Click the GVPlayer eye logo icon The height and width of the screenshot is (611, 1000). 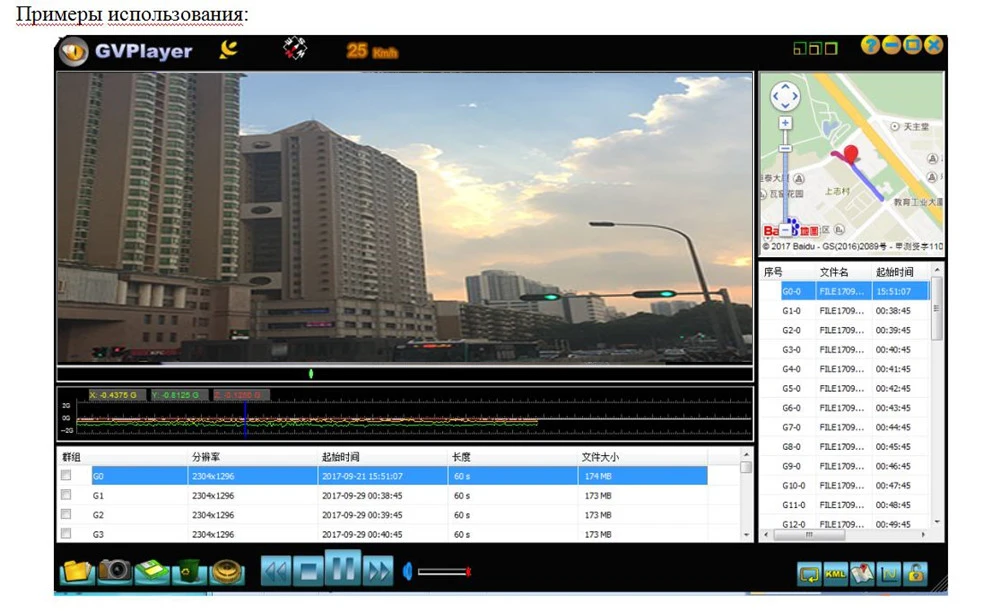73,51
